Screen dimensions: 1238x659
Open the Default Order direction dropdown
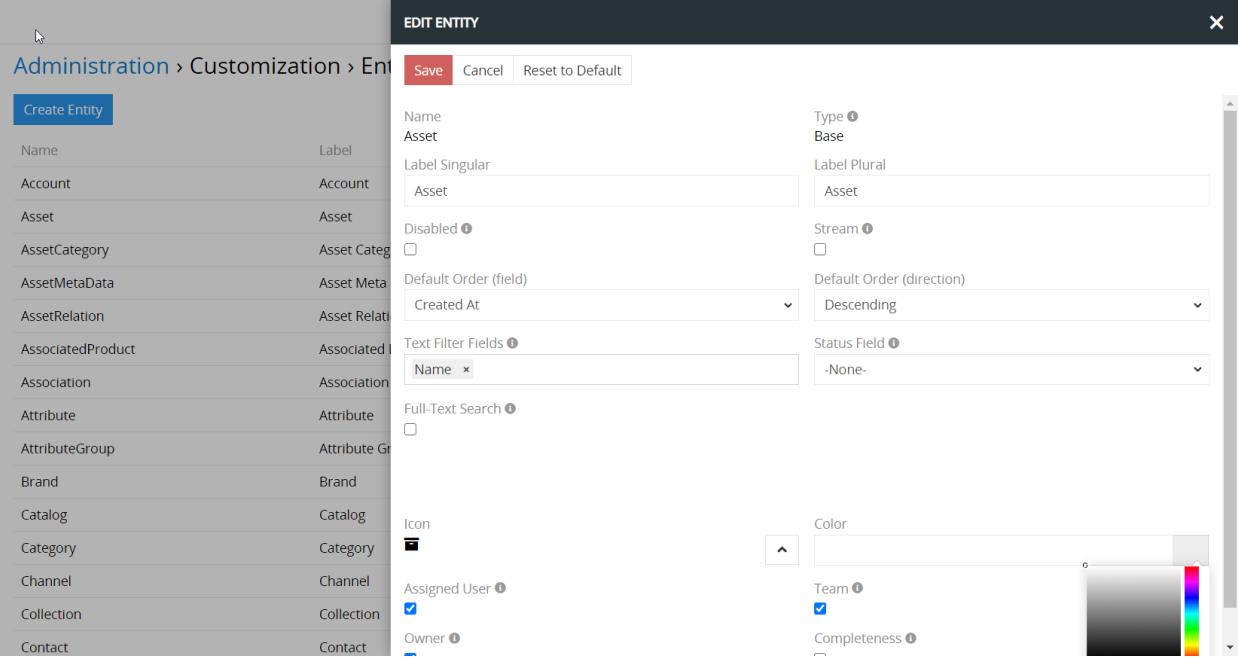1011,305
